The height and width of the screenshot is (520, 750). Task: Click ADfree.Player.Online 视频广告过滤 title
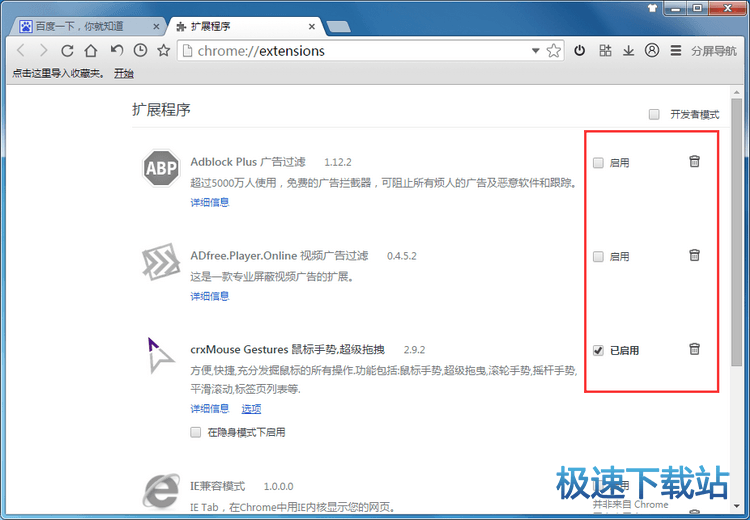tap(279, 256)
